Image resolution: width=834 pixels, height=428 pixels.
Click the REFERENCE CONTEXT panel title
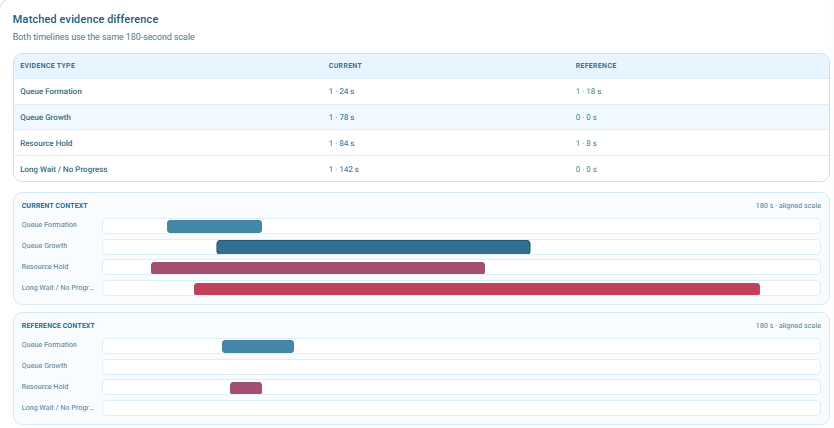pos(58,326)
